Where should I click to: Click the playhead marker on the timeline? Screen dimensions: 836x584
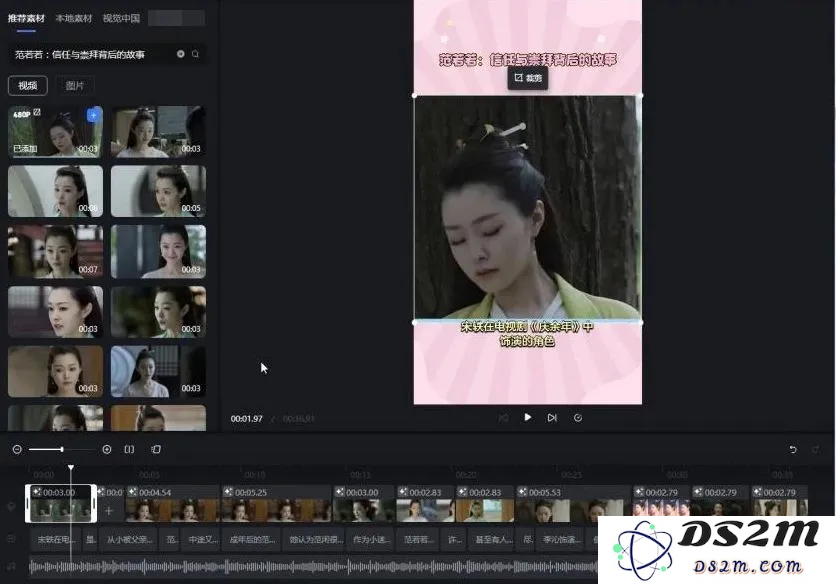[71, 468]
